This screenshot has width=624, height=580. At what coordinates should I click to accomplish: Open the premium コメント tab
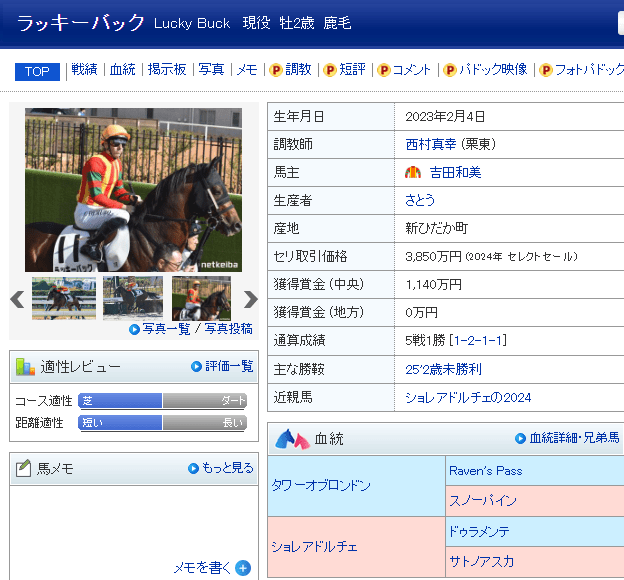(x=411, y=70)
